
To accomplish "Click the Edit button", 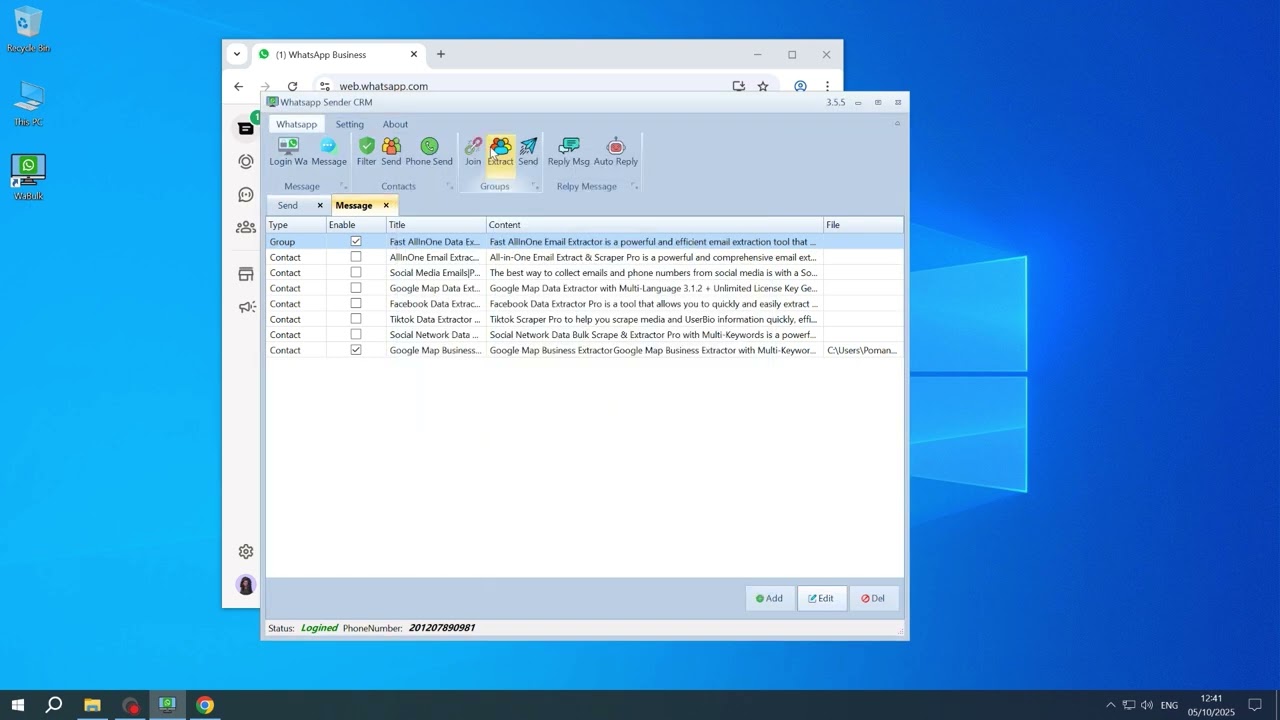I will [x=822, y=598].
